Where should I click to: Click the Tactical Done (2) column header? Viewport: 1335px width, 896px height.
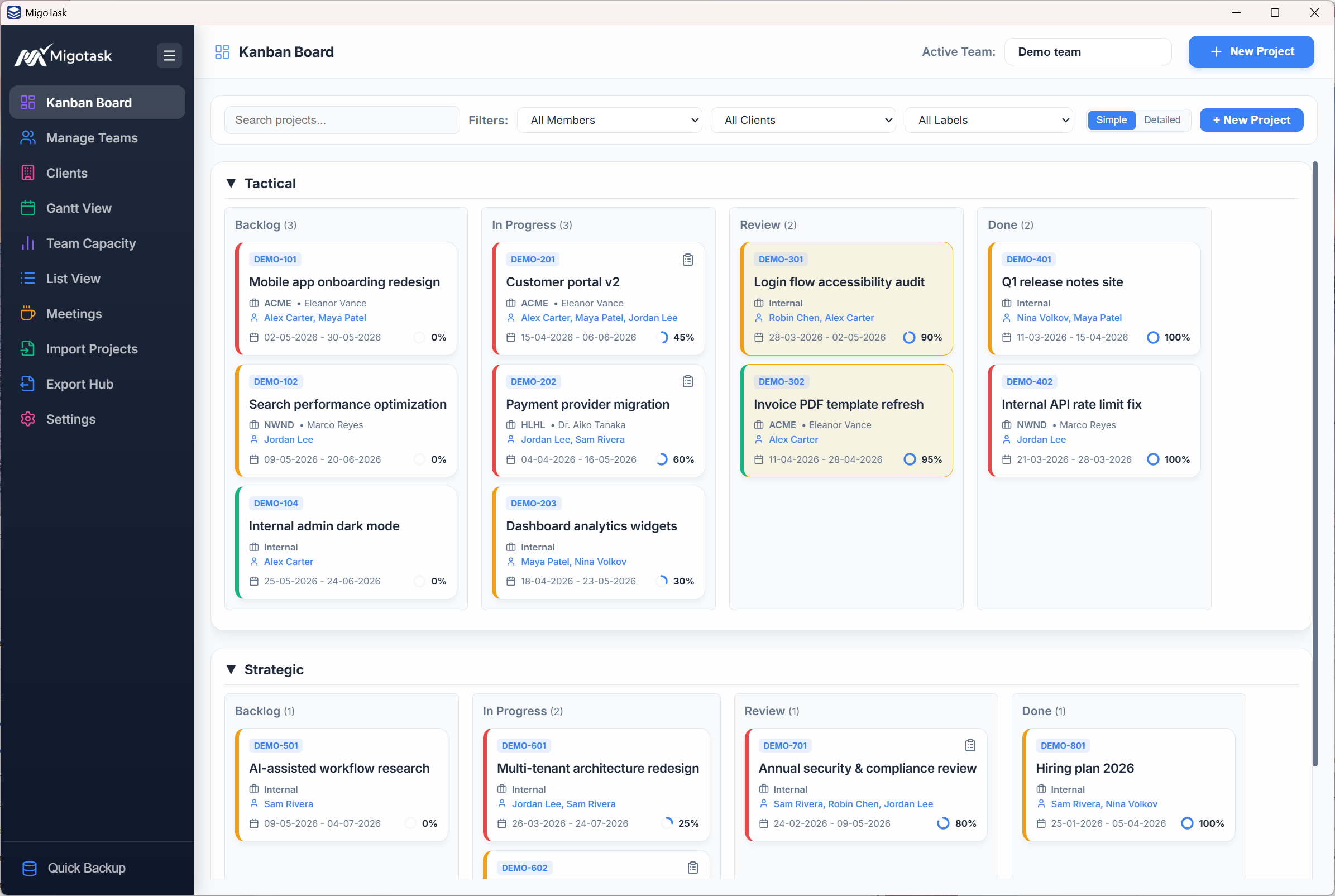point(1011,224)
